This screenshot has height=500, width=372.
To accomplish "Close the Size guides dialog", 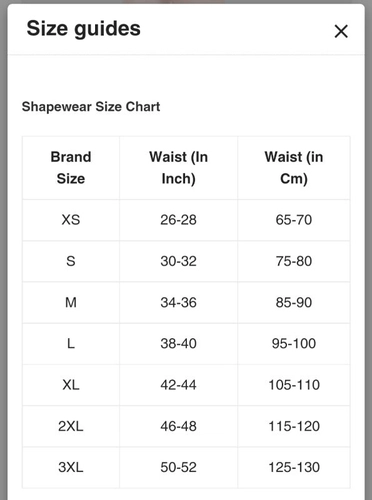I will click(341, 32).
